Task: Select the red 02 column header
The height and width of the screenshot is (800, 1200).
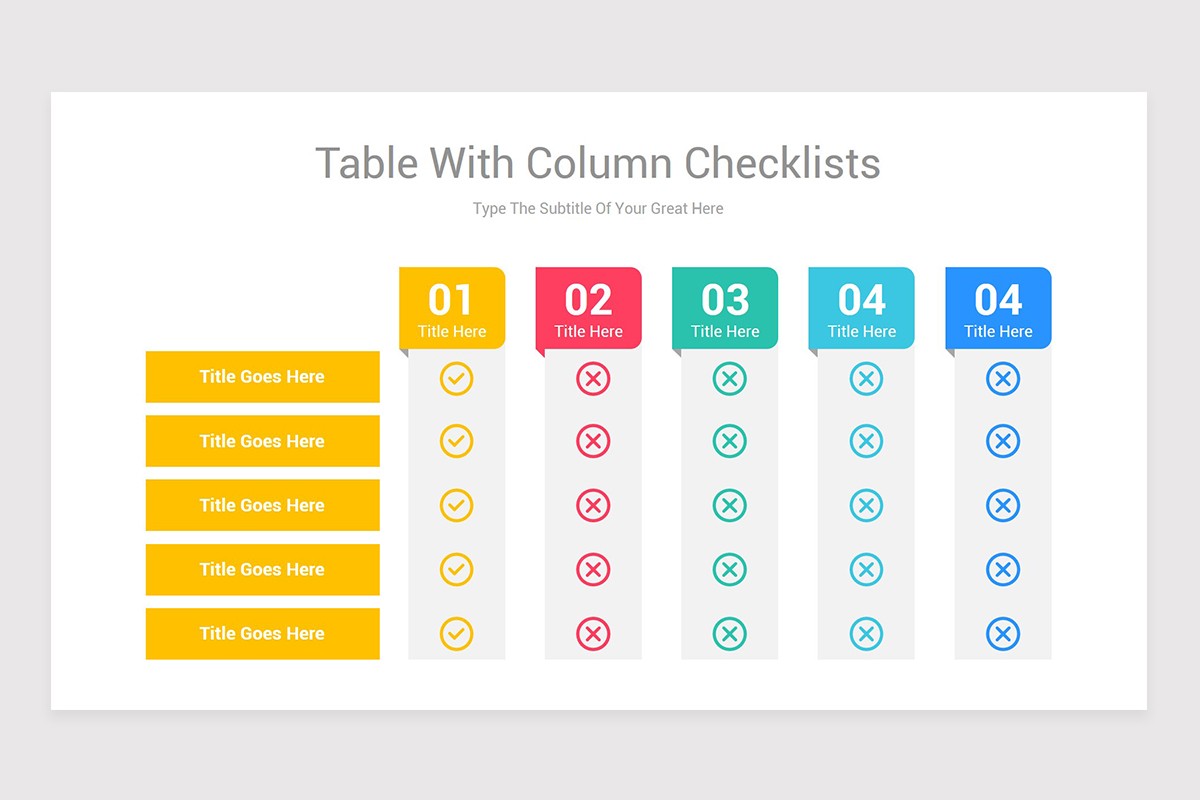Action: click(x=588, y=308)
